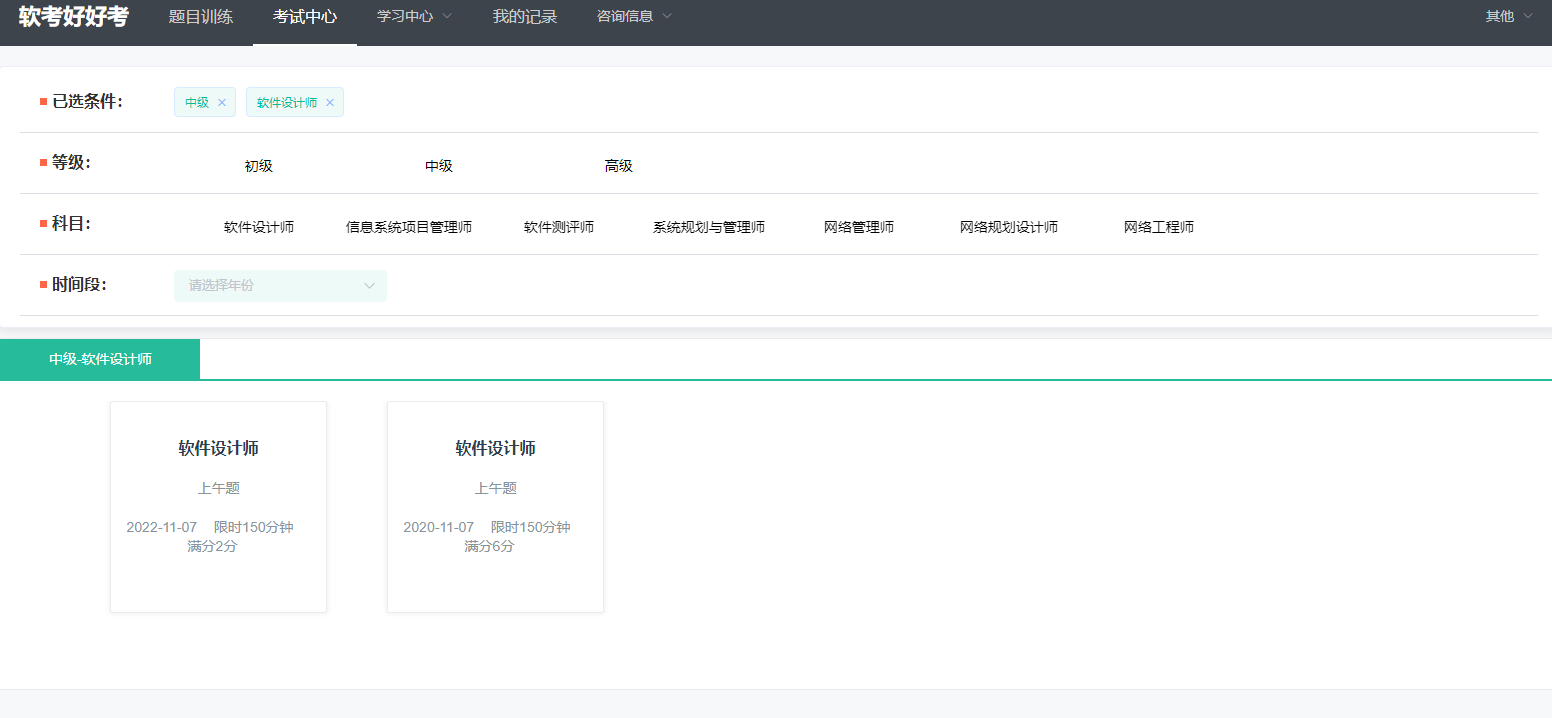Choose 高级 level filter
Image resolution: width=1552 pixels, height=718 pixels.
pyautogui.click(x=619, y=166)
